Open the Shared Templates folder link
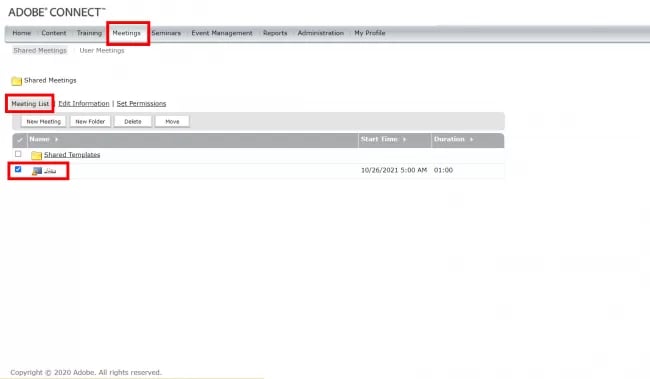Viewport: 650px width, 379px height. click(72, 155)
